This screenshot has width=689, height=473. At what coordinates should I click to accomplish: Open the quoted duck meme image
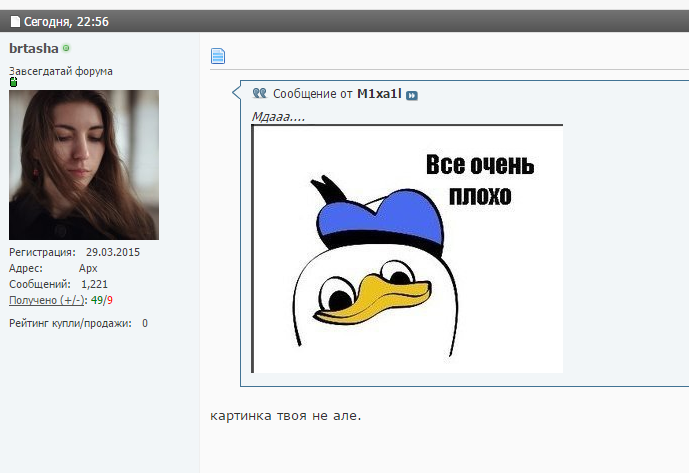pos(407,249)
